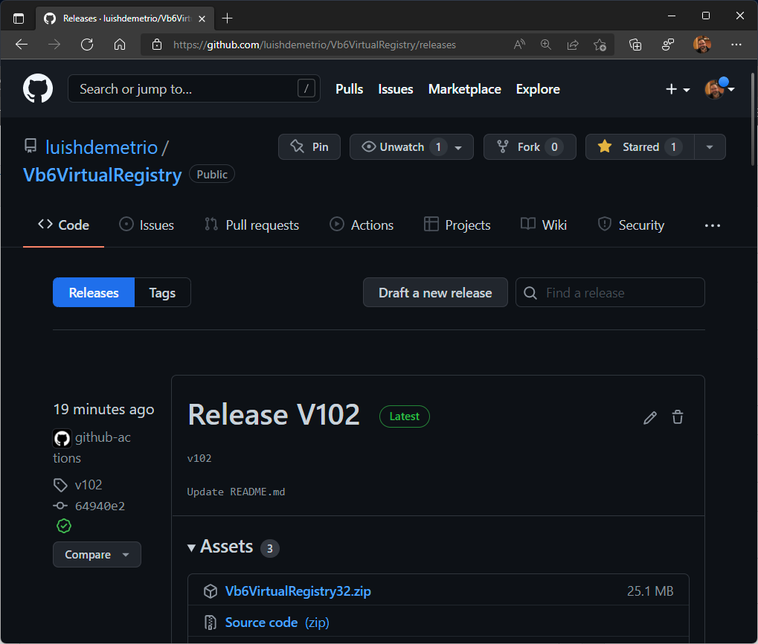Open Wiki tab
The image size is (758, 644).
pos(543,225)
